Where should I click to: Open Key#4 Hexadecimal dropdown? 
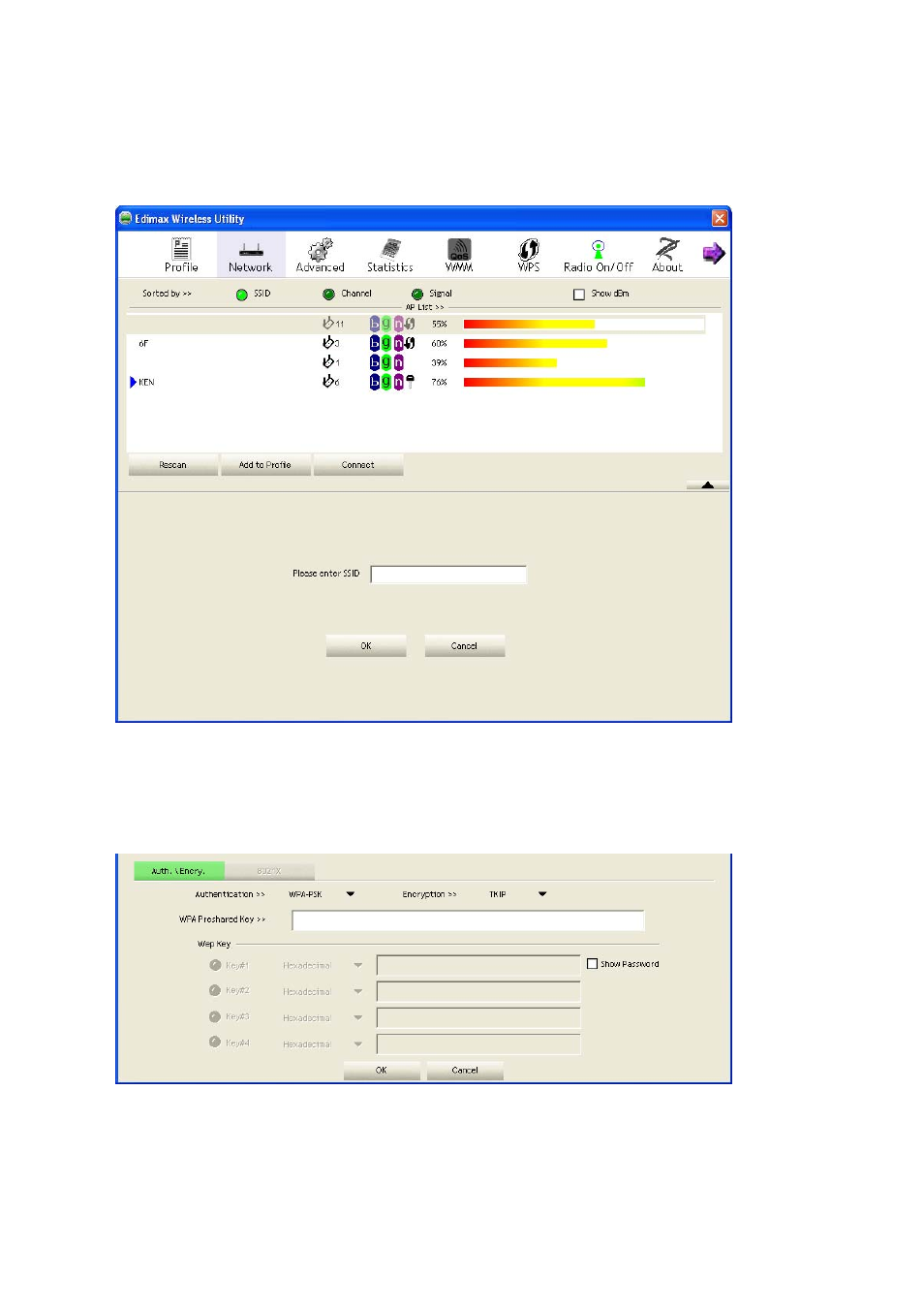(358, 1043)
